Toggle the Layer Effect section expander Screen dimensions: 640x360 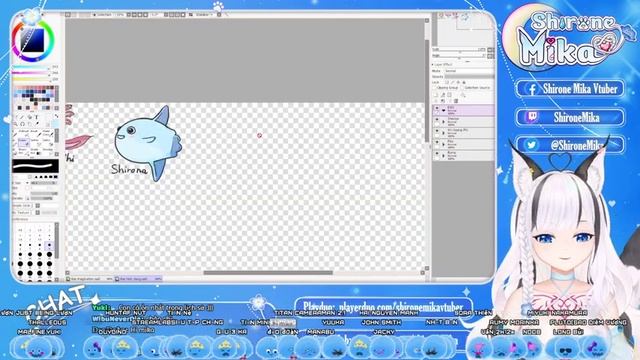[433, 64]
